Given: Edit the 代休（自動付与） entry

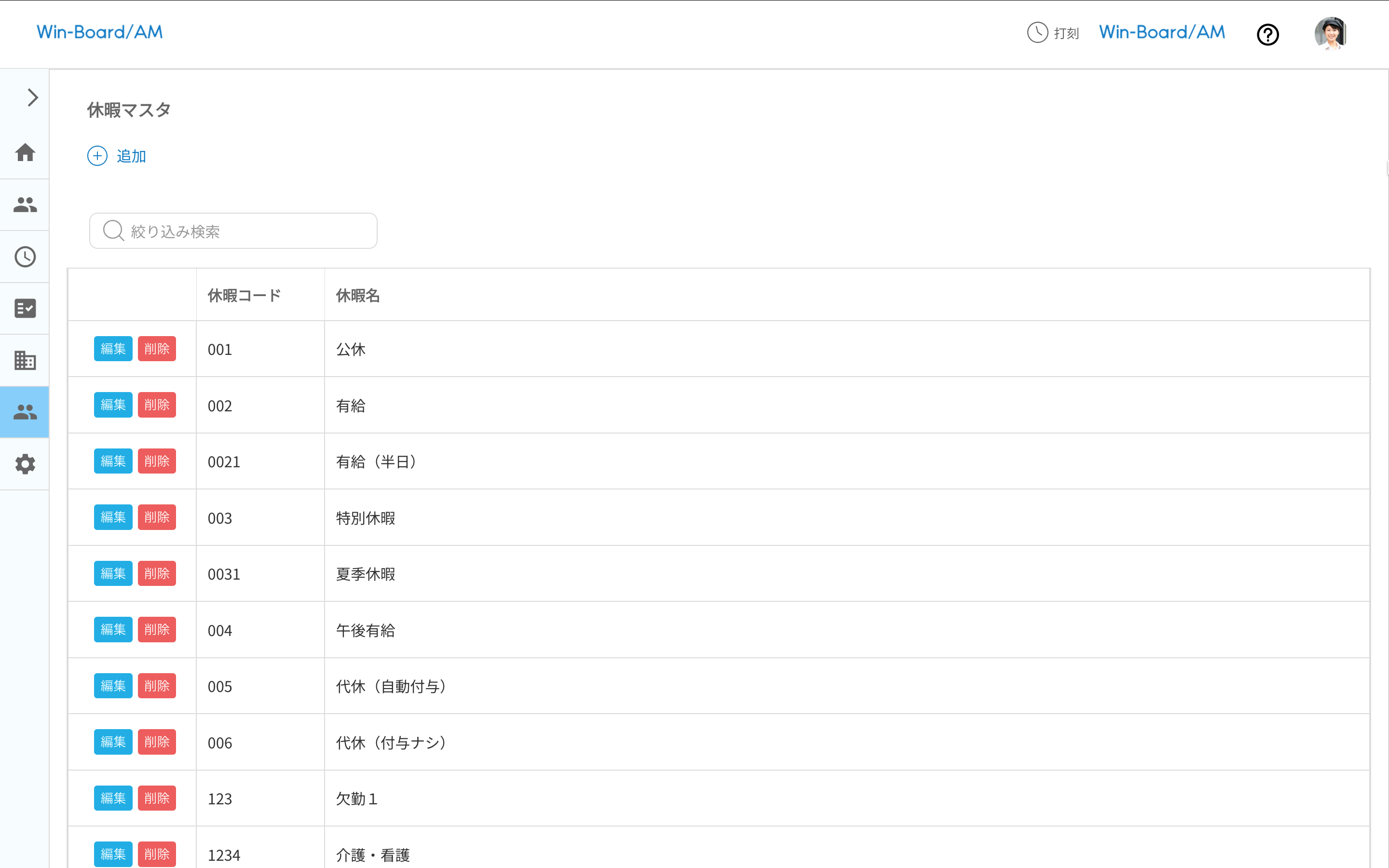Looking at the screenshot, I should point(113,686).
